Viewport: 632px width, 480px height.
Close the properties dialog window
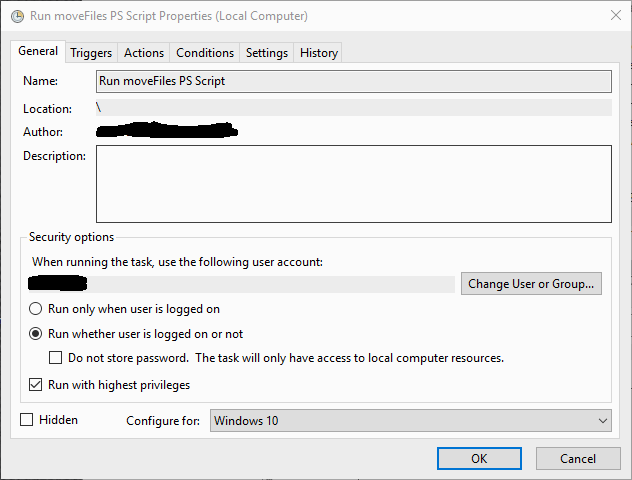(x=612, y=16)
